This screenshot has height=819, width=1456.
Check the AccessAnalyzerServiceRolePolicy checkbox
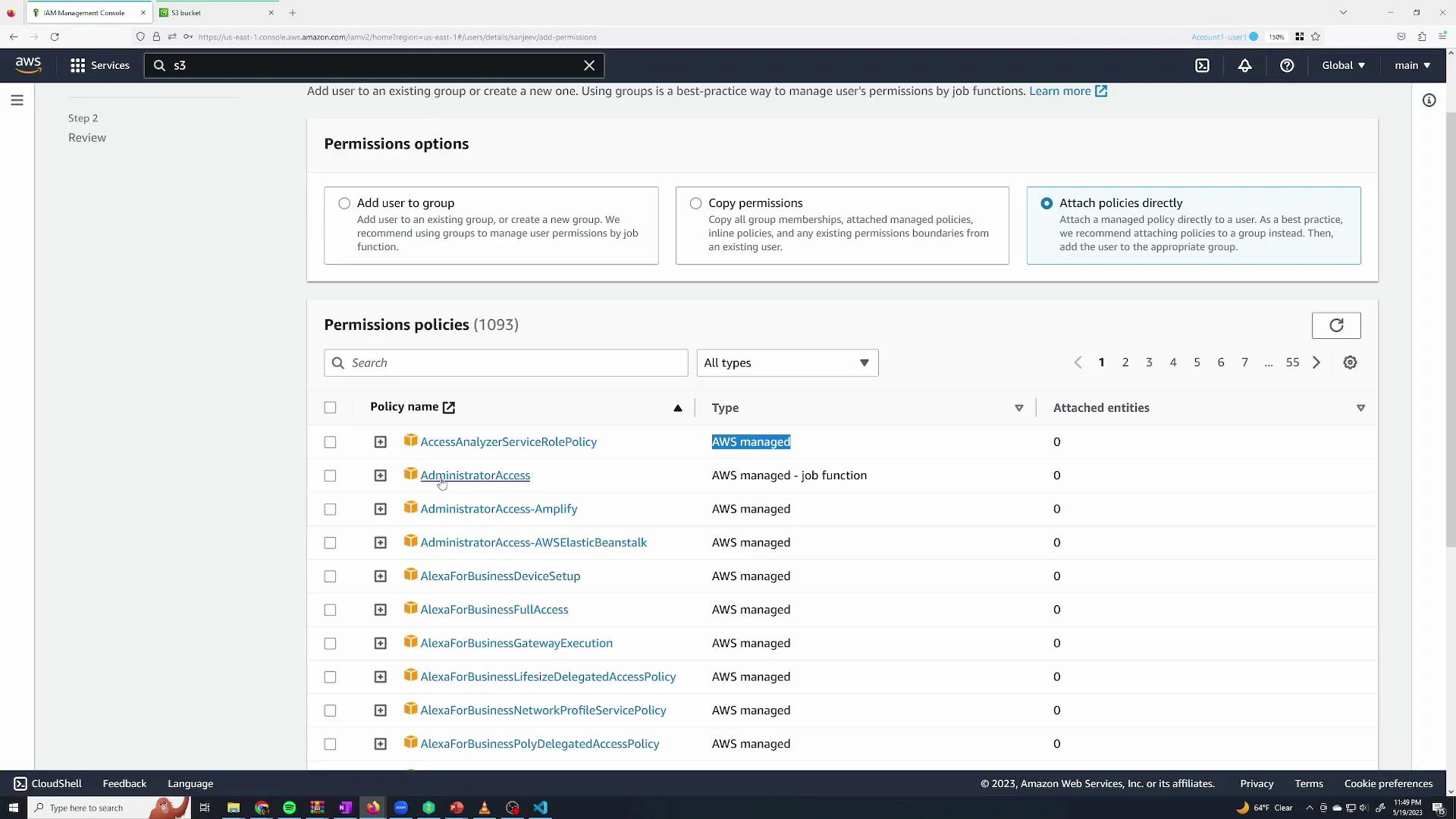pos(330,442)
